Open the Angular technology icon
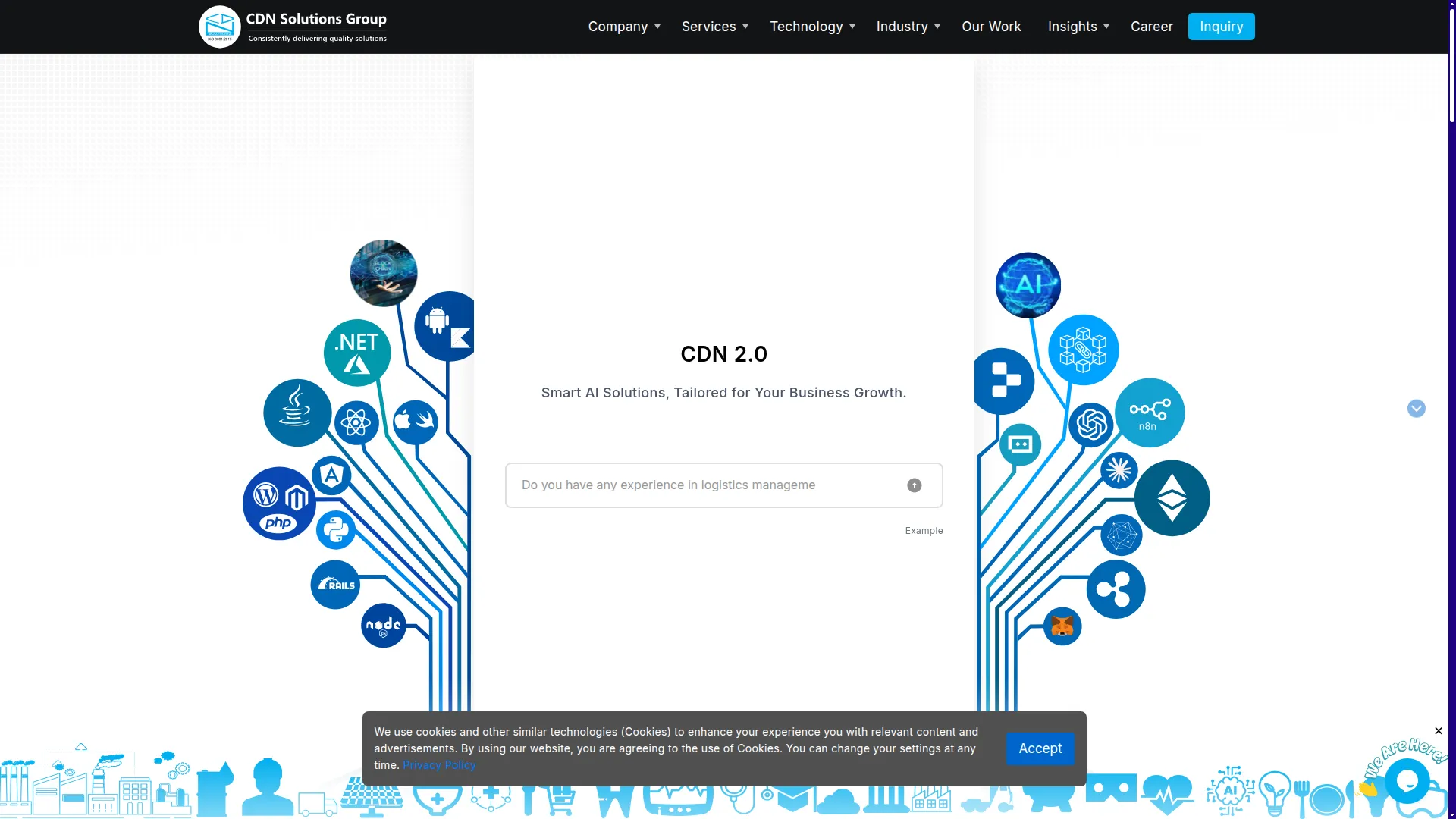Viewport: 1456px width, 819px height. 331,475
